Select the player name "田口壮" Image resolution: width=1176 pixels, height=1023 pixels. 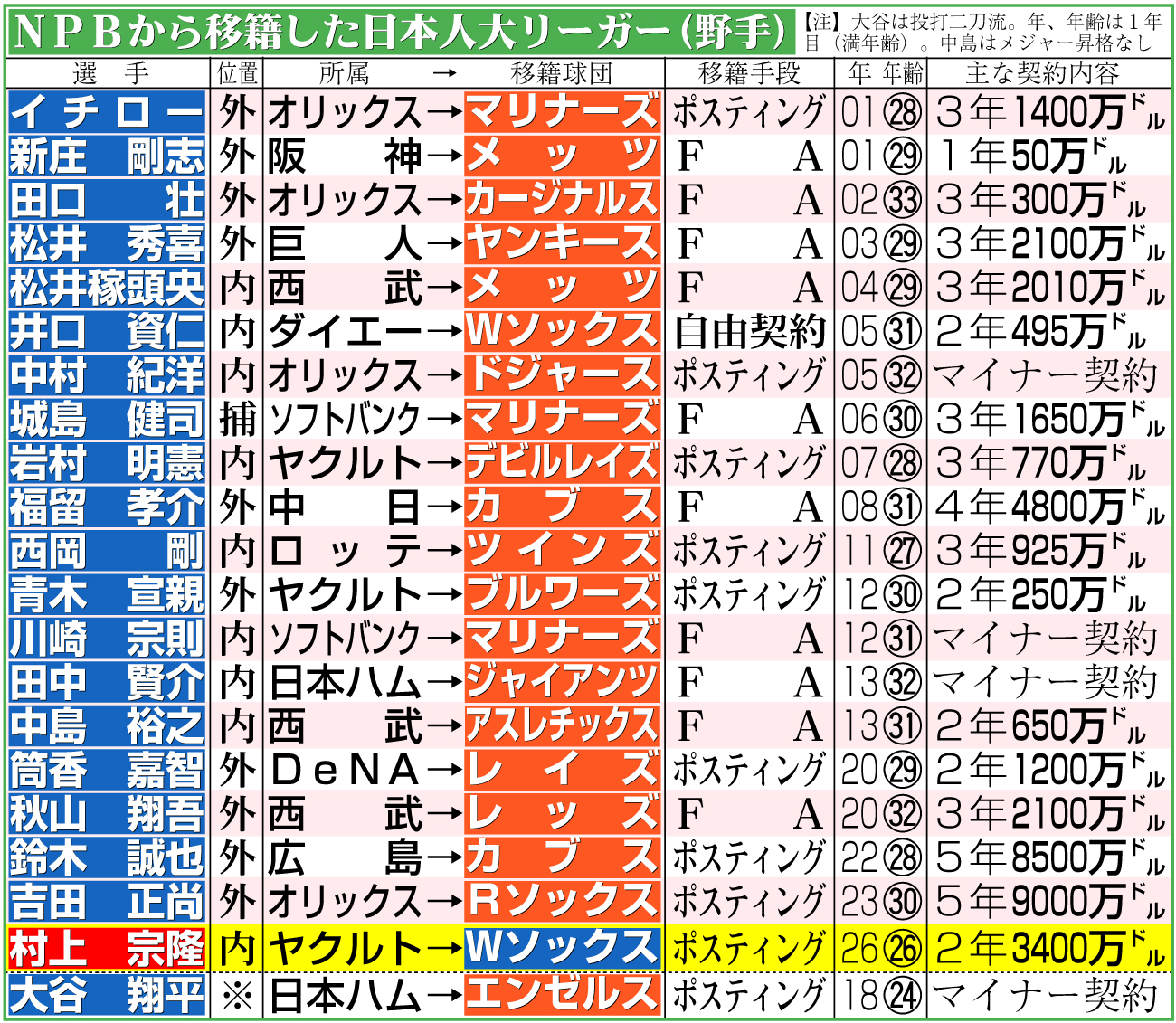(x=108, y=199)
